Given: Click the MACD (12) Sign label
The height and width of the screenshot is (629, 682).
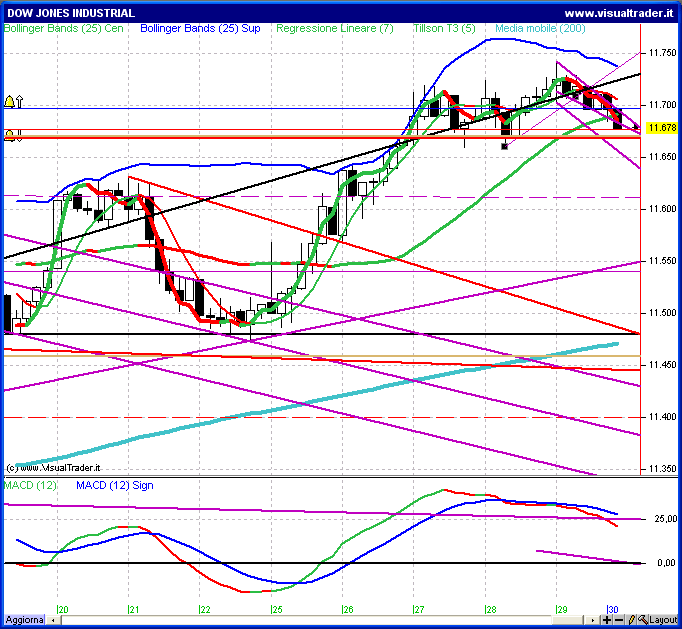Looking at the screenshot, I should (115, 485).
